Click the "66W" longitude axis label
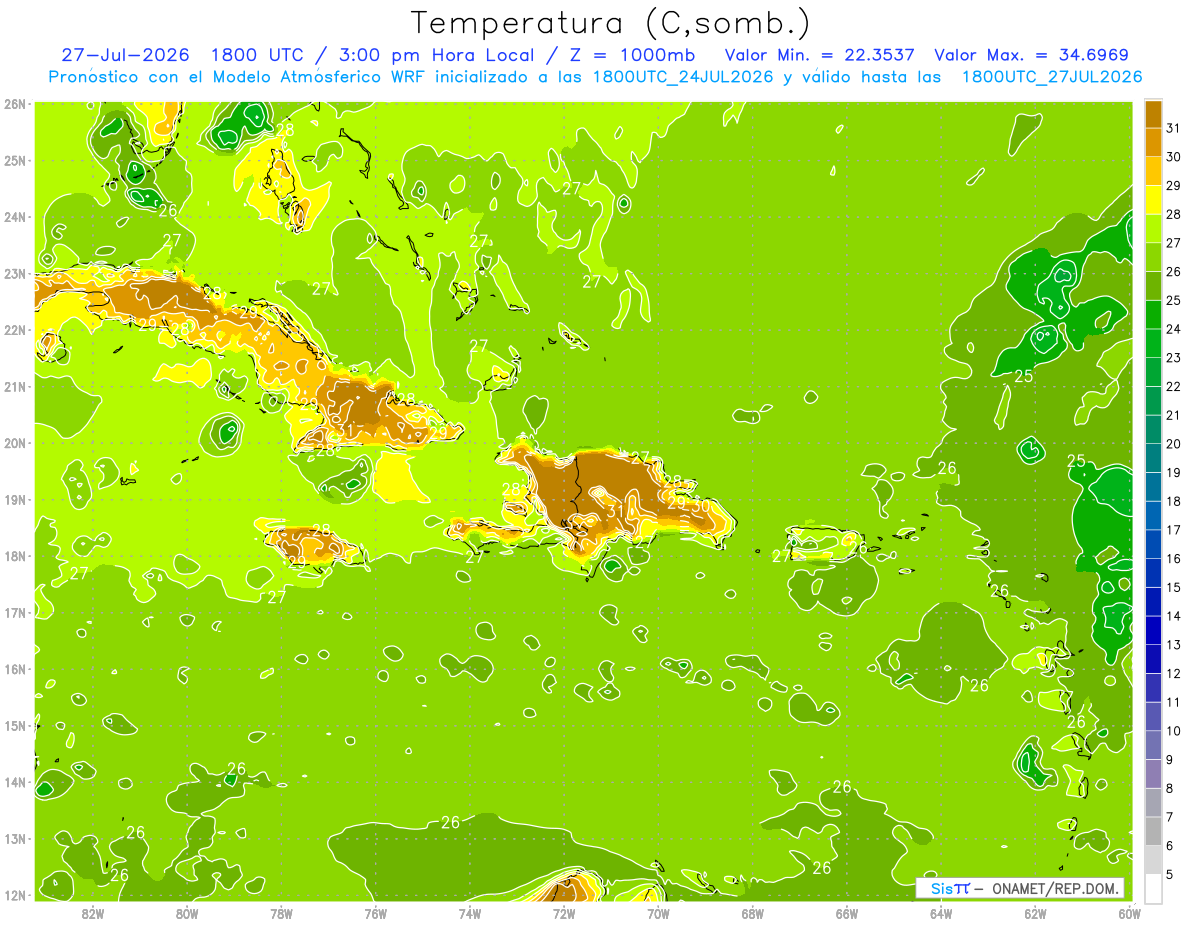Image resolution: width=1200 pixels, height=927 pixels. (846, 913)
